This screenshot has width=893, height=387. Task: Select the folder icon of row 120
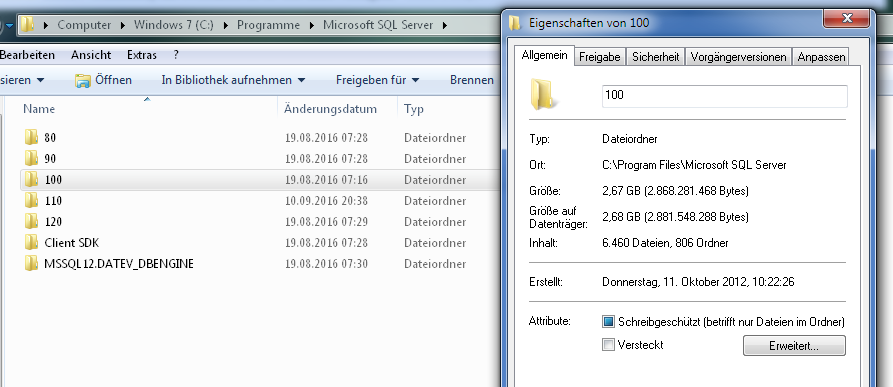pyautogui.click(x=31, y=221)
